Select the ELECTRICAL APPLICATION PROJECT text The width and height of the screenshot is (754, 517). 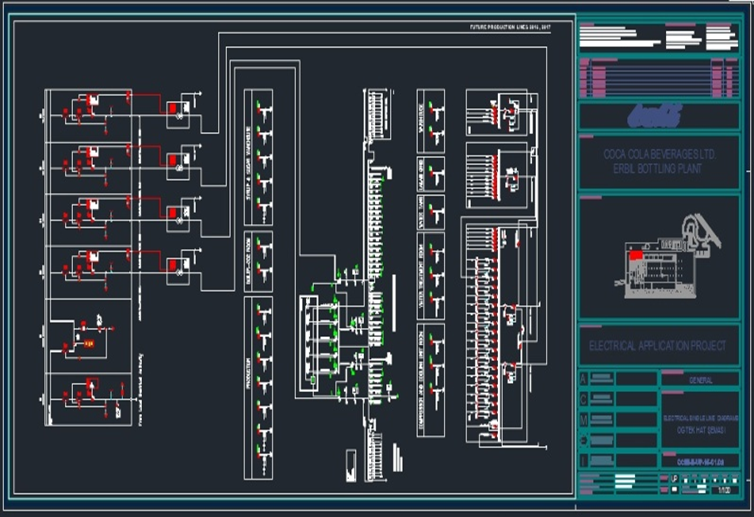[x=659, y=346]
